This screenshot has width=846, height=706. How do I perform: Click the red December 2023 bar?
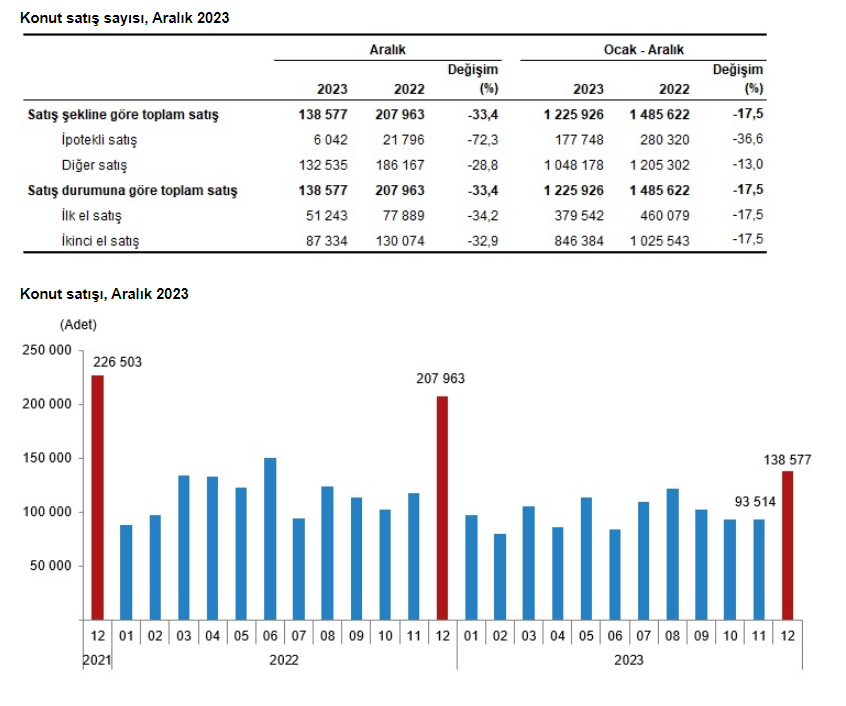(787, 544)
